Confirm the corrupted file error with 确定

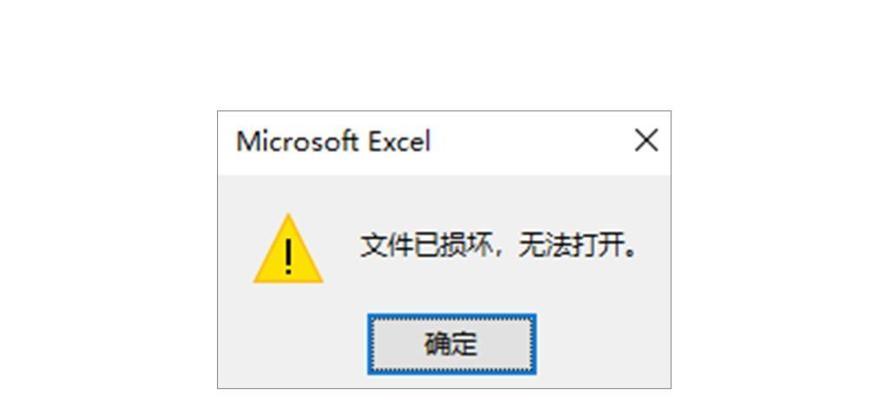[451, 344]
